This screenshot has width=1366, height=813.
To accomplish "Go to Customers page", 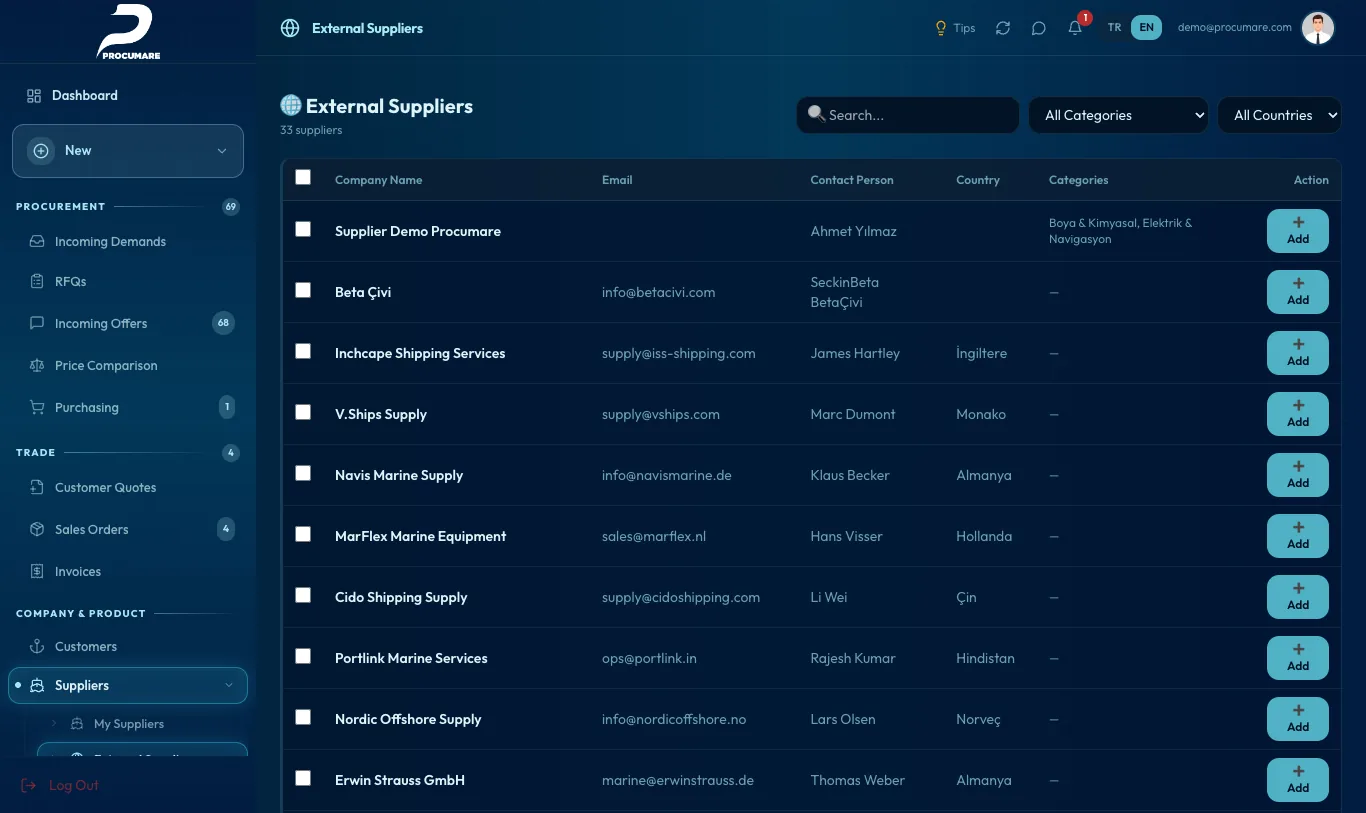I will (128, 646).
